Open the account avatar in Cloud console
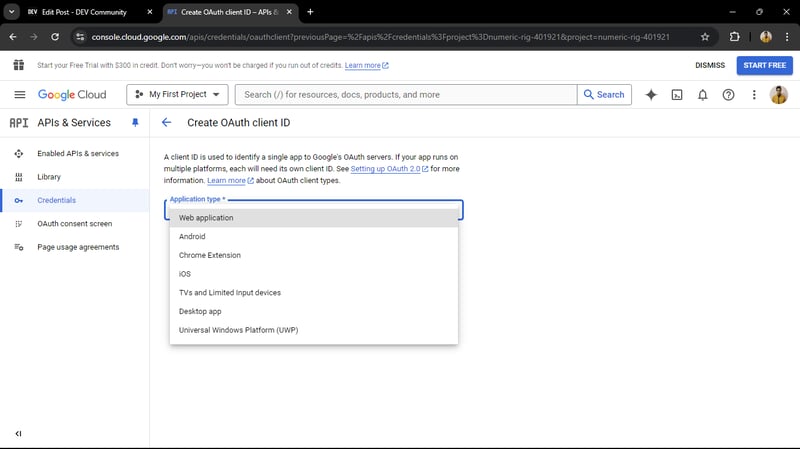Image resolution: width=800 pixels, height=449 pixels. click(x=779, y=94)
